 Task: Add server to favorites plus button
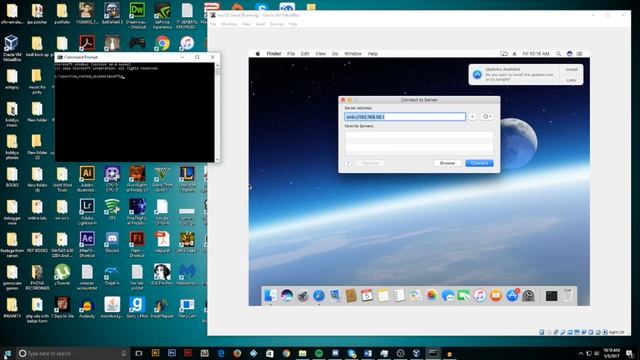tap(472, 117)
